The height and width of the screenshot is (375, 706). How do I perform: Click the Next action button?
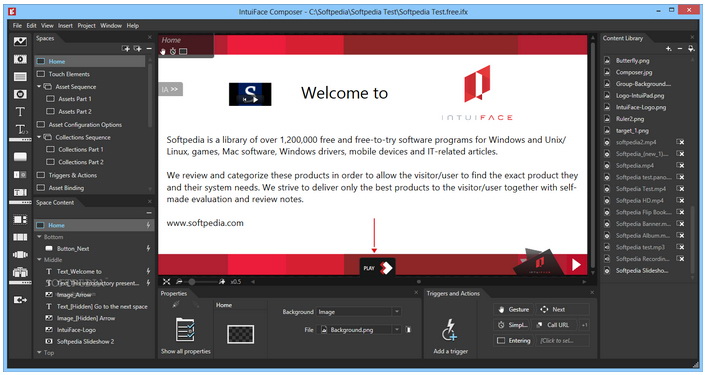point(563,309)
